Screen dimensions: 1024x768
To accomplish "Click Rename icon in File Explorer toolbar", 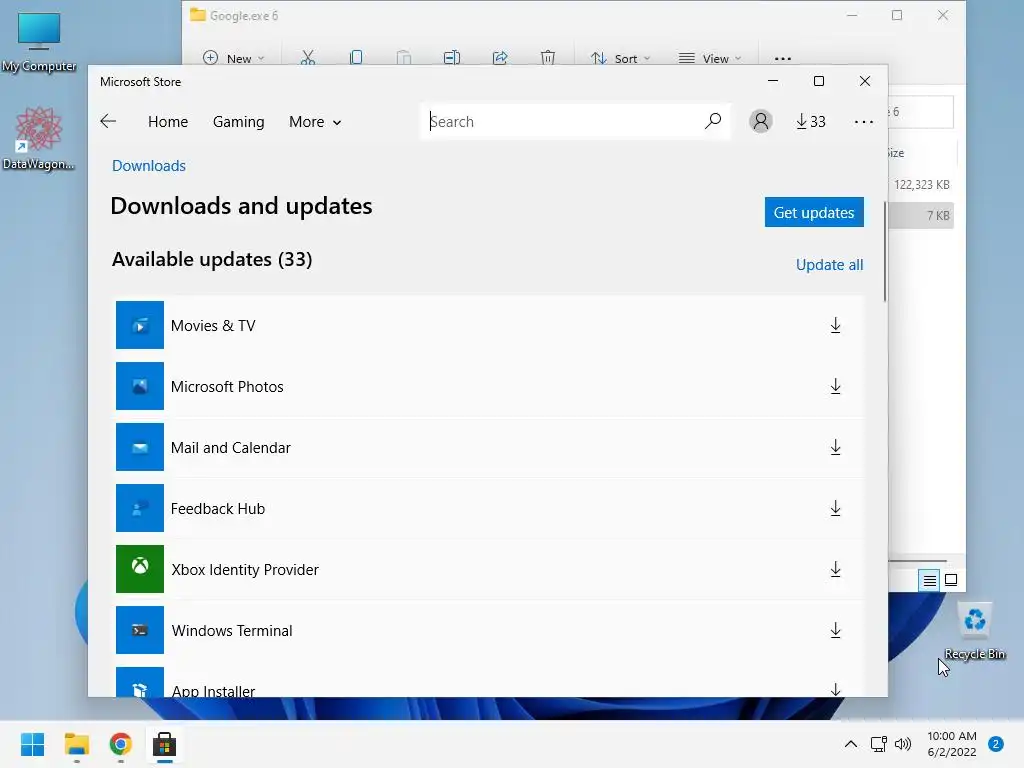I will (x=452, y=57).
